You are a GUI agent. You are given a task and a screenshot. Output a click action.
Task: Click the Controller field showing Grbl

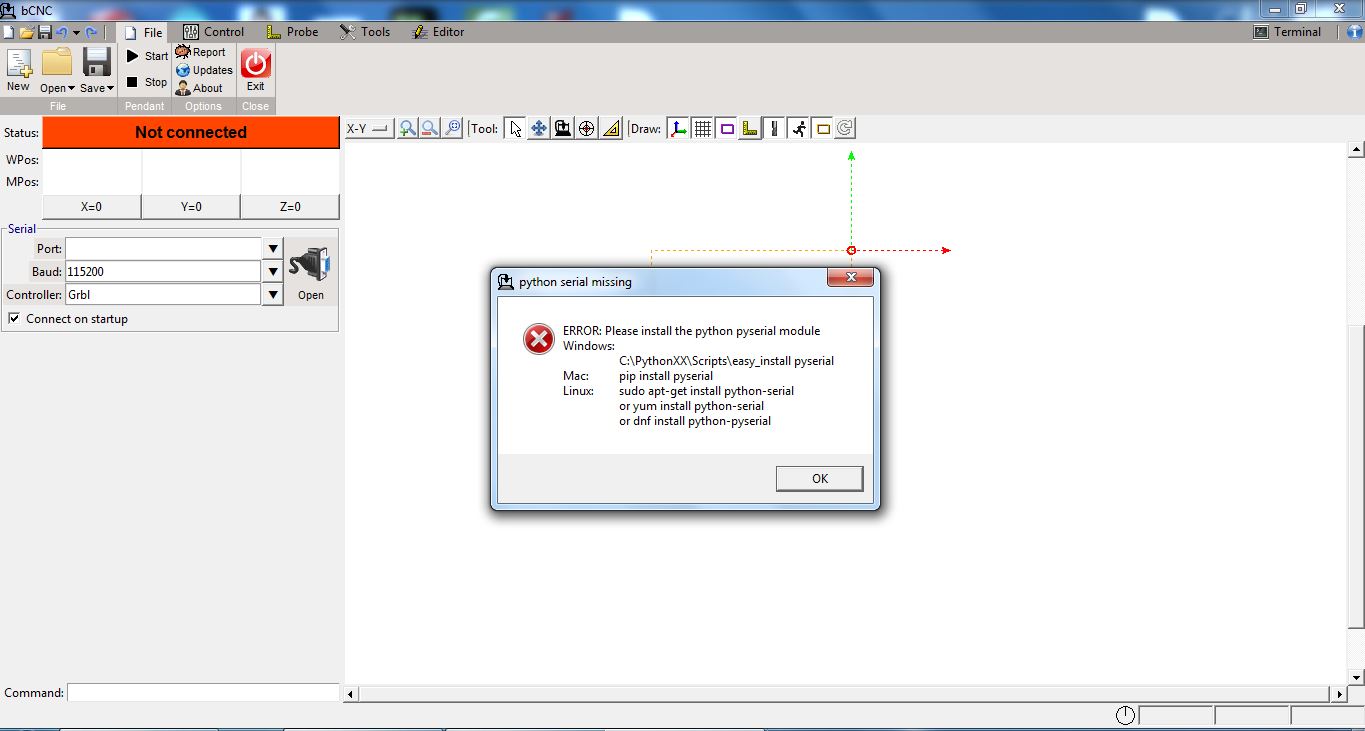(163, 295)
